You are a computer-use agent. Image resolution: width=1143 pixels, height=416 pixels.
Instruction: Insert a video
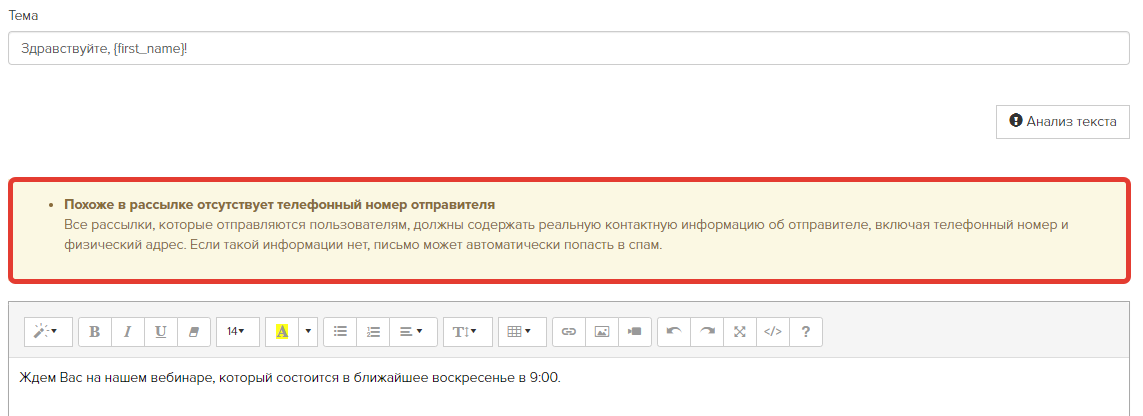point(635,331)
